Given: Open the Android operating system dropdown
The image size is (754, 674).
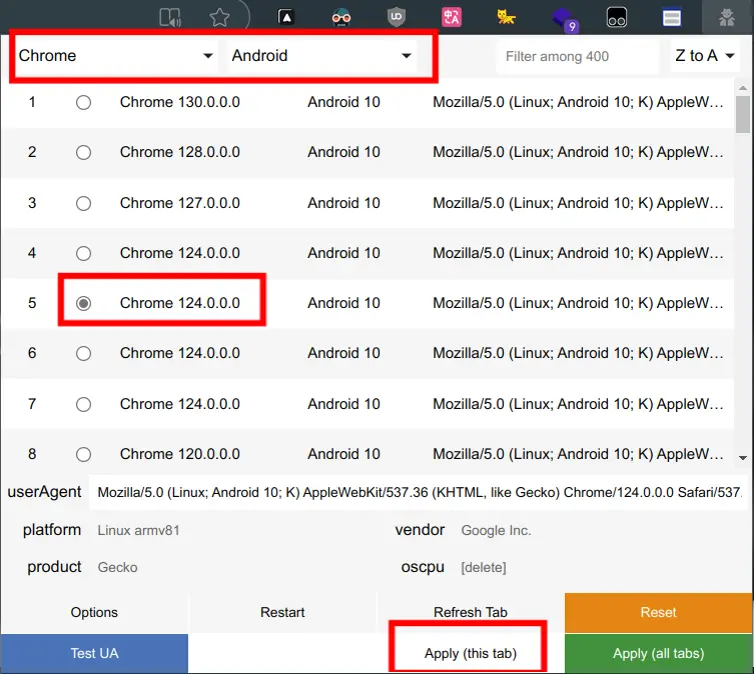Looking at the screenshot, I should tap(322, 56).
